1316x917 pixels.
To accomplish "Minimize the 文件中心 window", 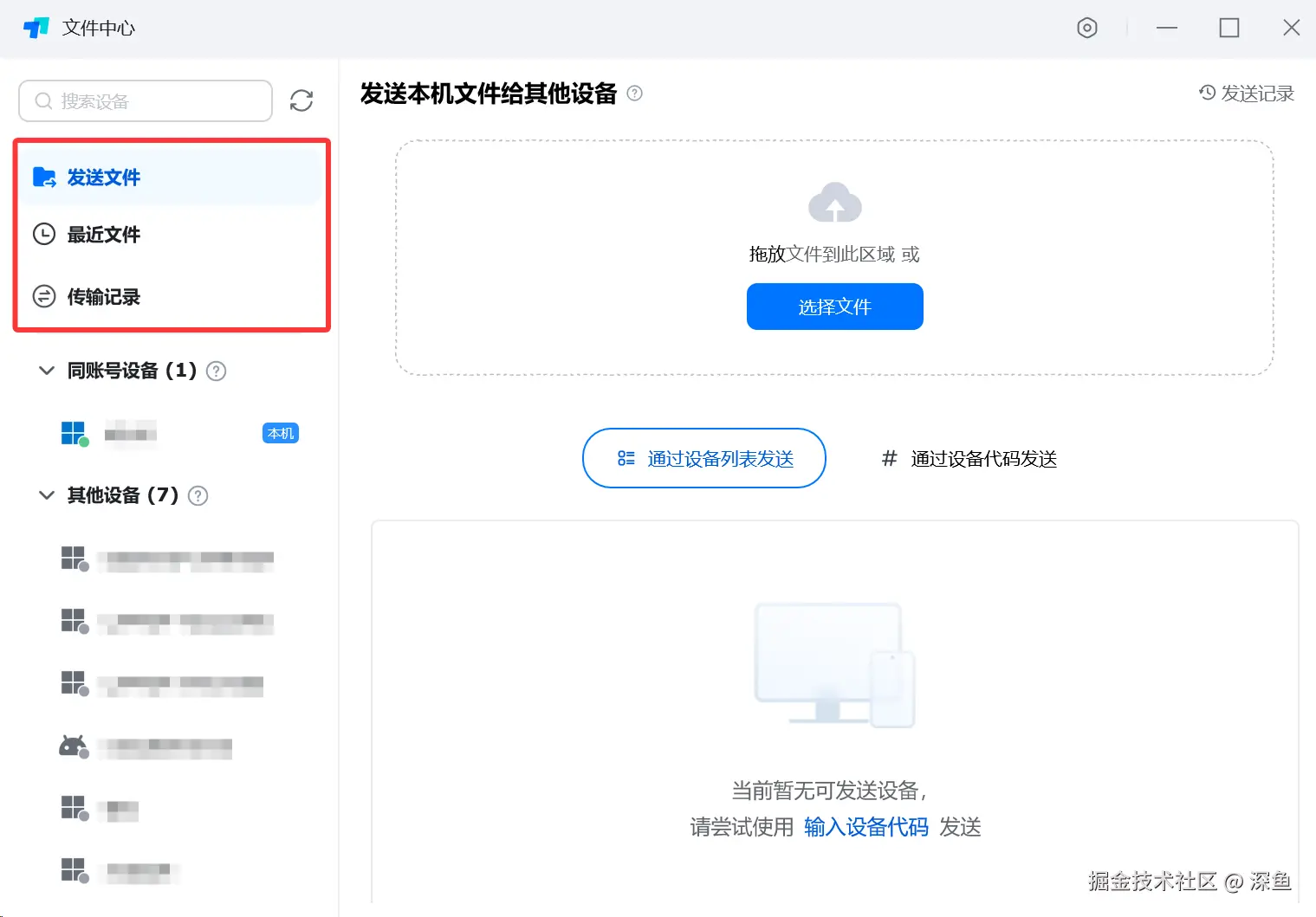I will click(1167, 28).
